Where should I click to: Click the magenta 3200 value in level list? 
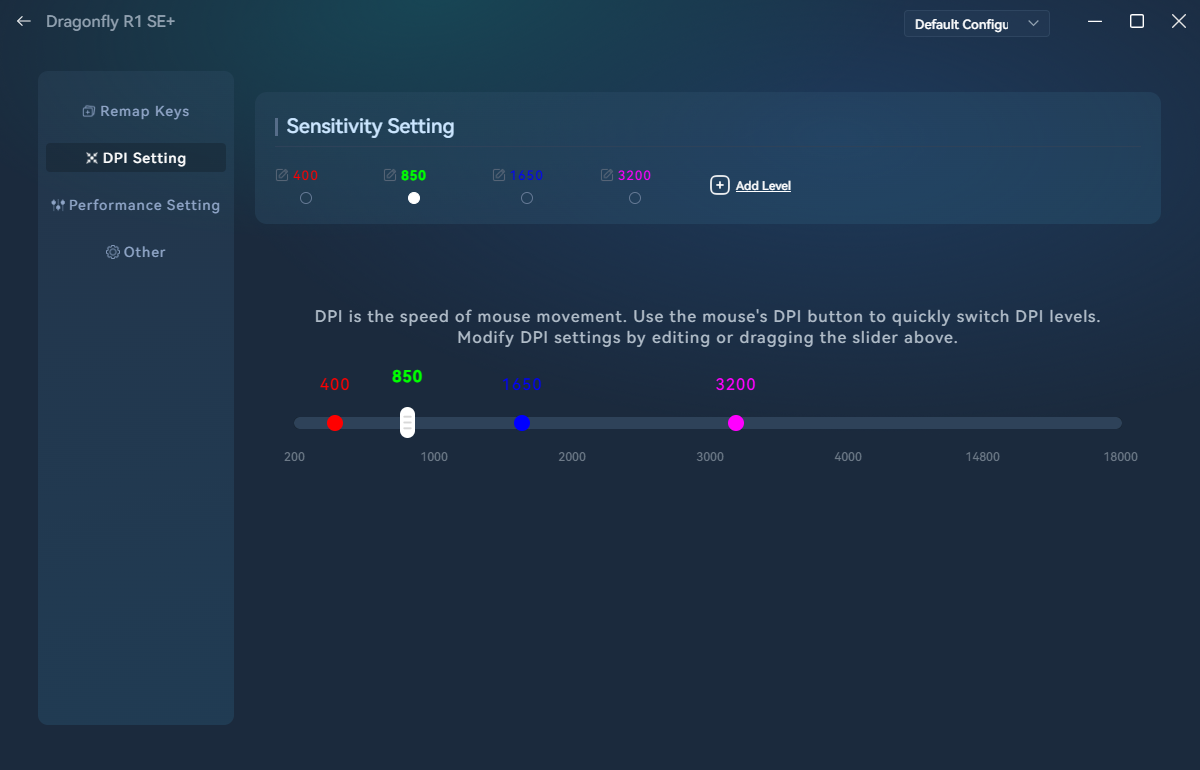(x=634, y=175)
